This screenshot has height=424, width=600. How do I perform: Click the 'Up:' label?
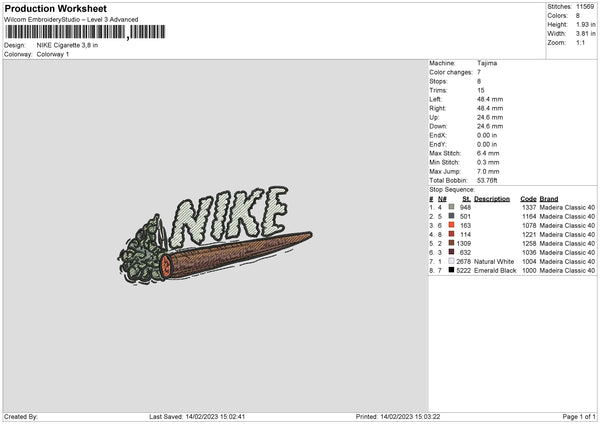[434, 117]
